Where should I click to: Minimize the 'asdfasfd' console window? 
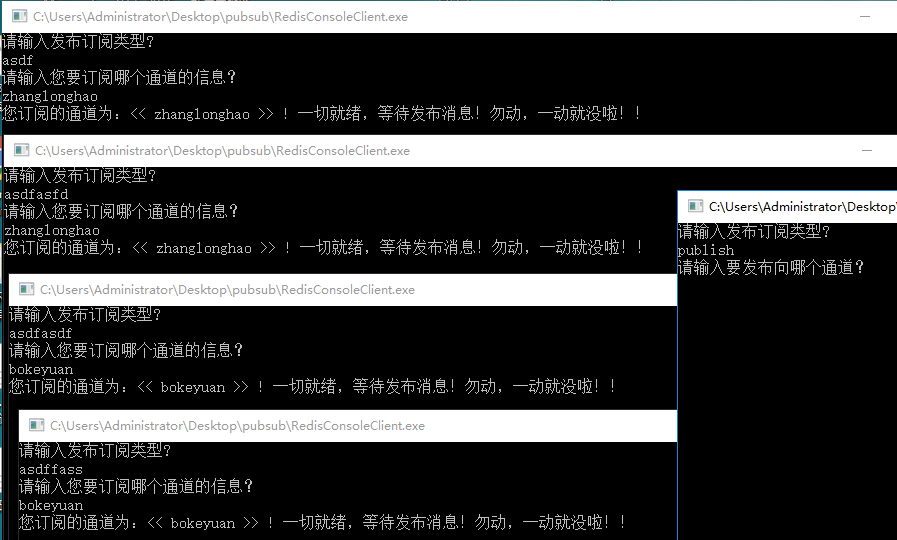coord(865,151)
